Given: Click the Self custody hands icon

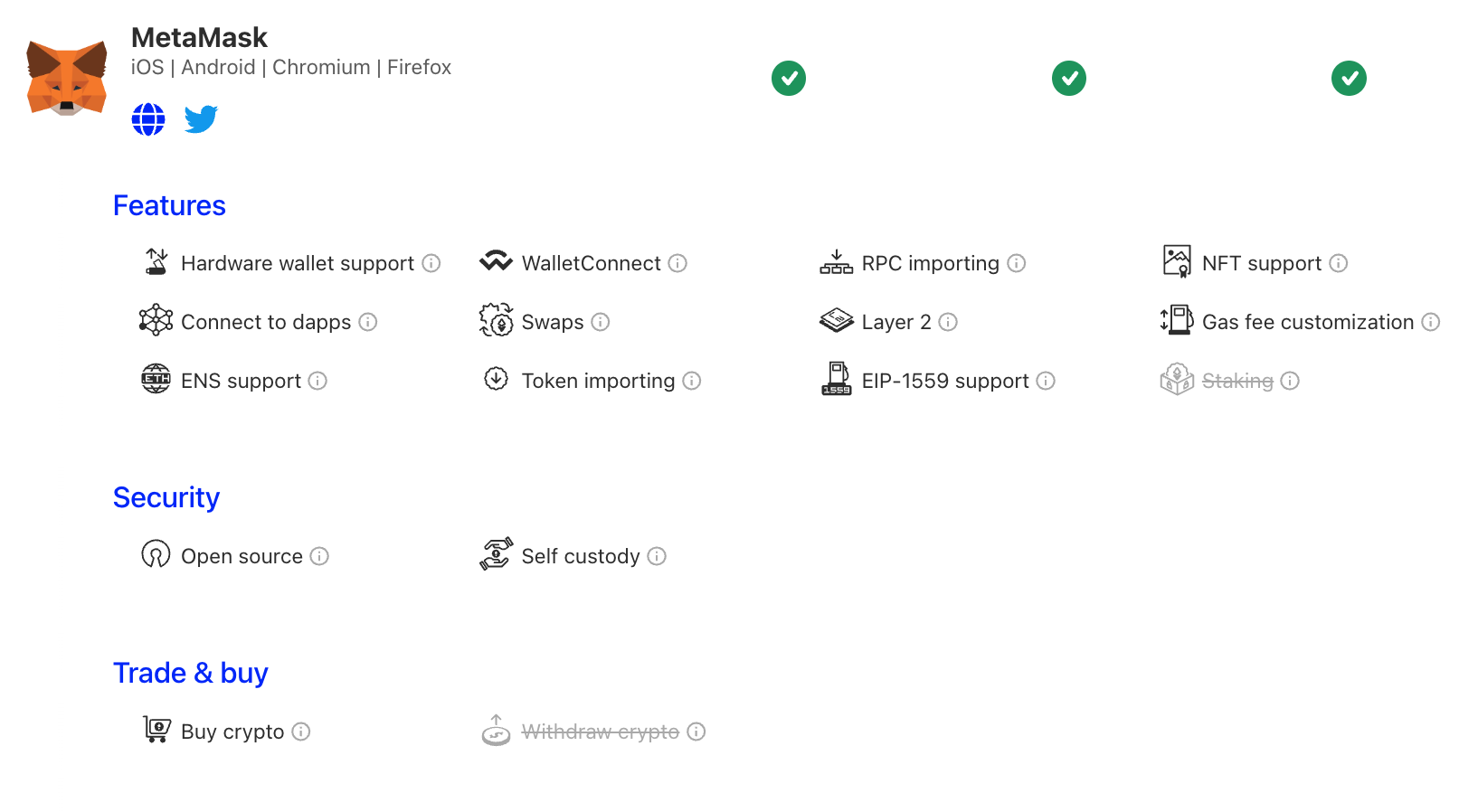Looking at the screenshot, I should point(496,554).
